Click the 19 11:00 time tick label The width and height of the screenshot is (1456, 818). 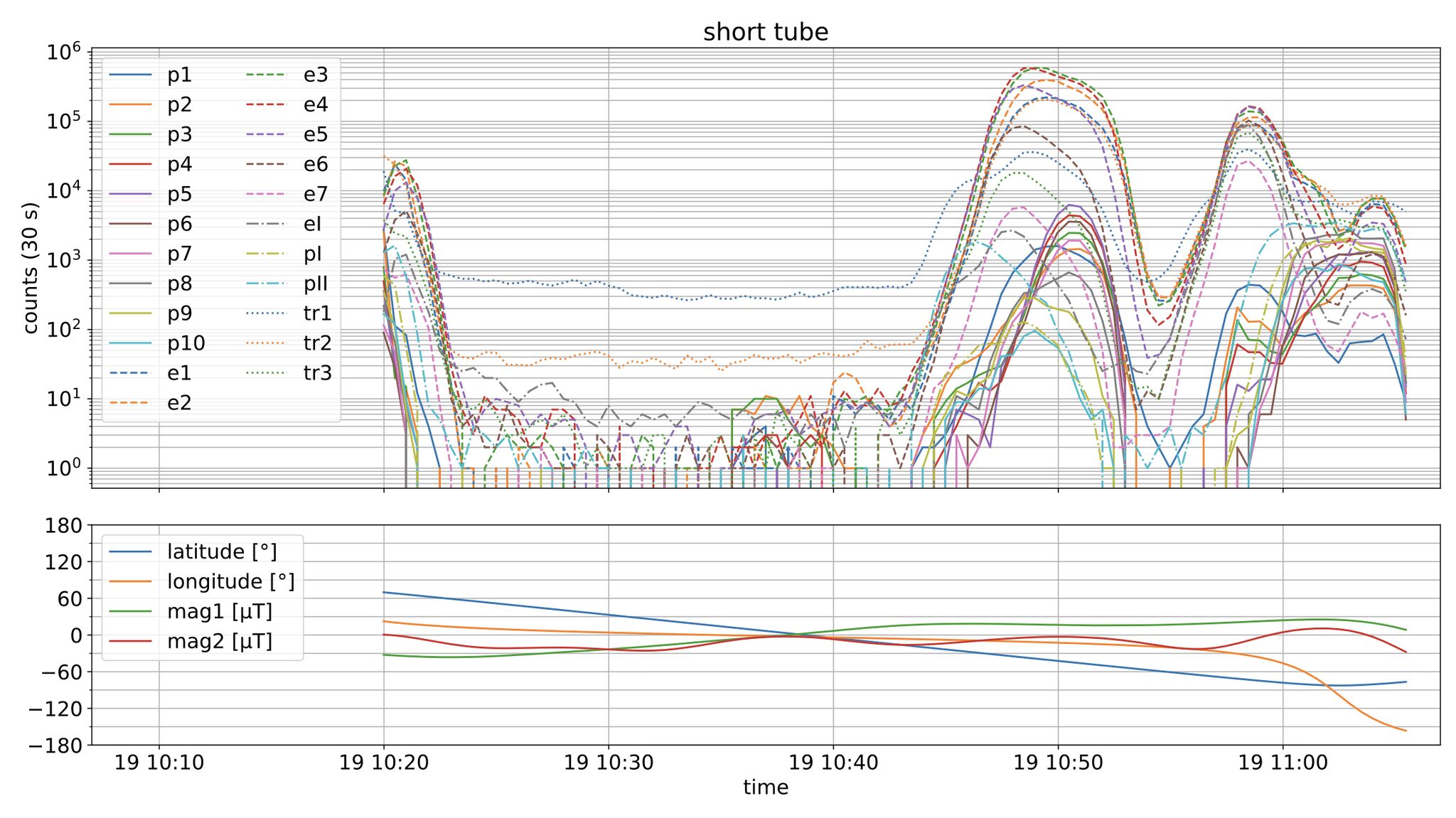click(1283, 763)
